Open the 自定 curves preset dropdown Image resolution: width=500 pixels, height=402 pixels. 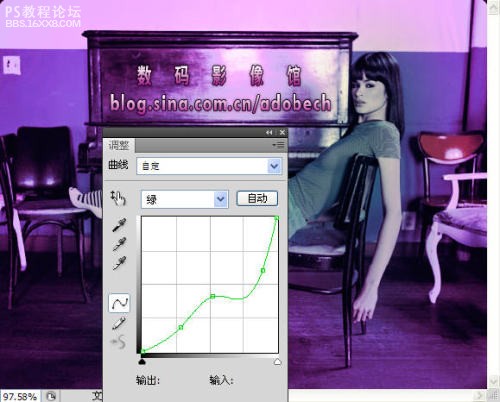pos(209,166)
